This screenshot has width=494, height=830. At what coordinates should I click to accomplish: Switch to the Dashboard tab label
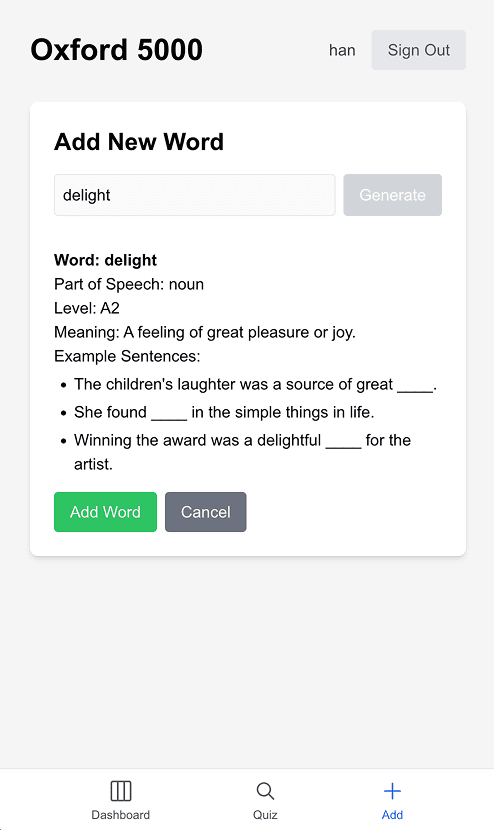121,815
